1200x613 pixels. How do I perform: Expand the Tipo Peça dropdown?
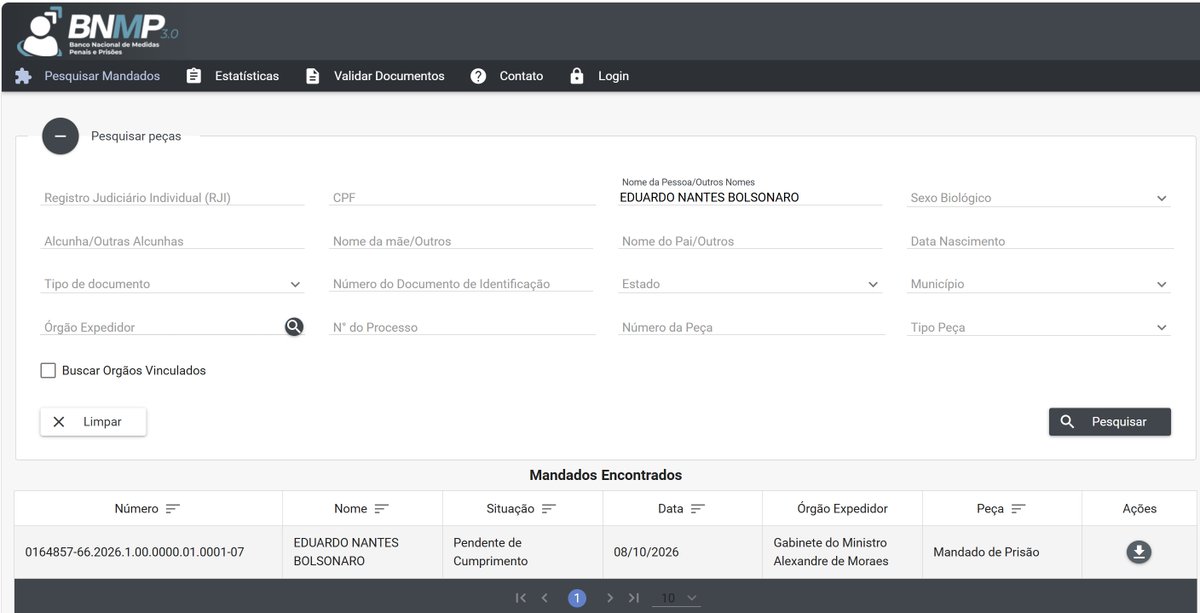point(1040,327)
